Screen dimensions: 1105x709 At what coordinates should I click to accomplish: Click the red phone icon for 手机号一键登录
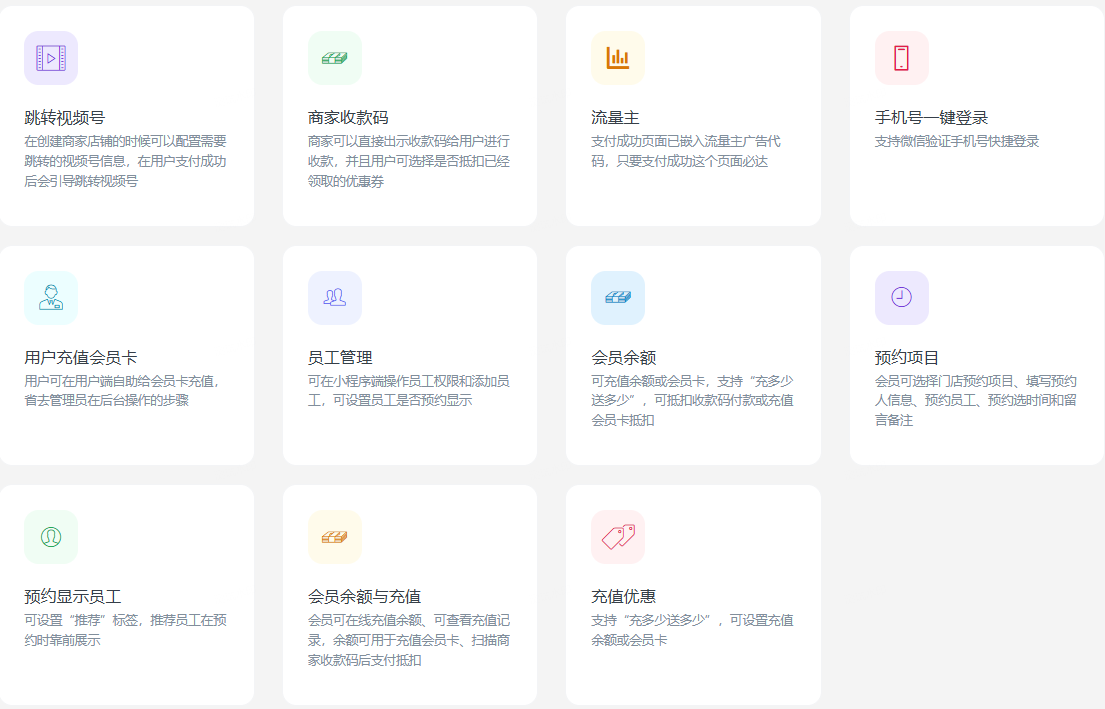pos(901,58)
